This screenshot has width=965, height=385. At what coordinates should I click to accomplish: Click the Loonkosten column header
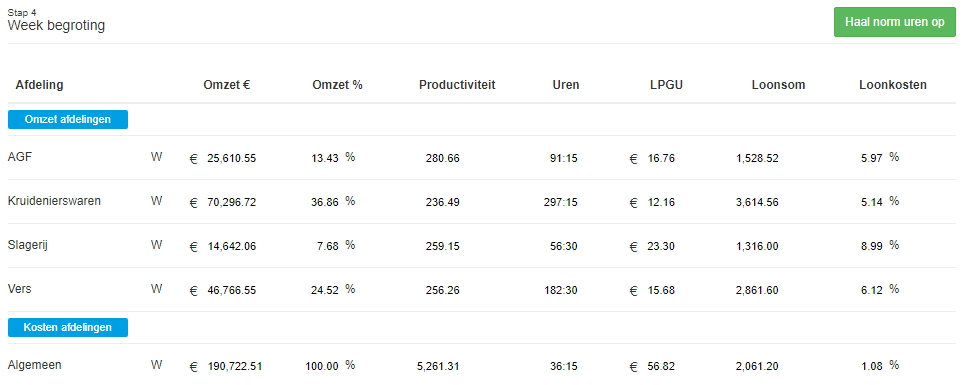click(893, 85)
